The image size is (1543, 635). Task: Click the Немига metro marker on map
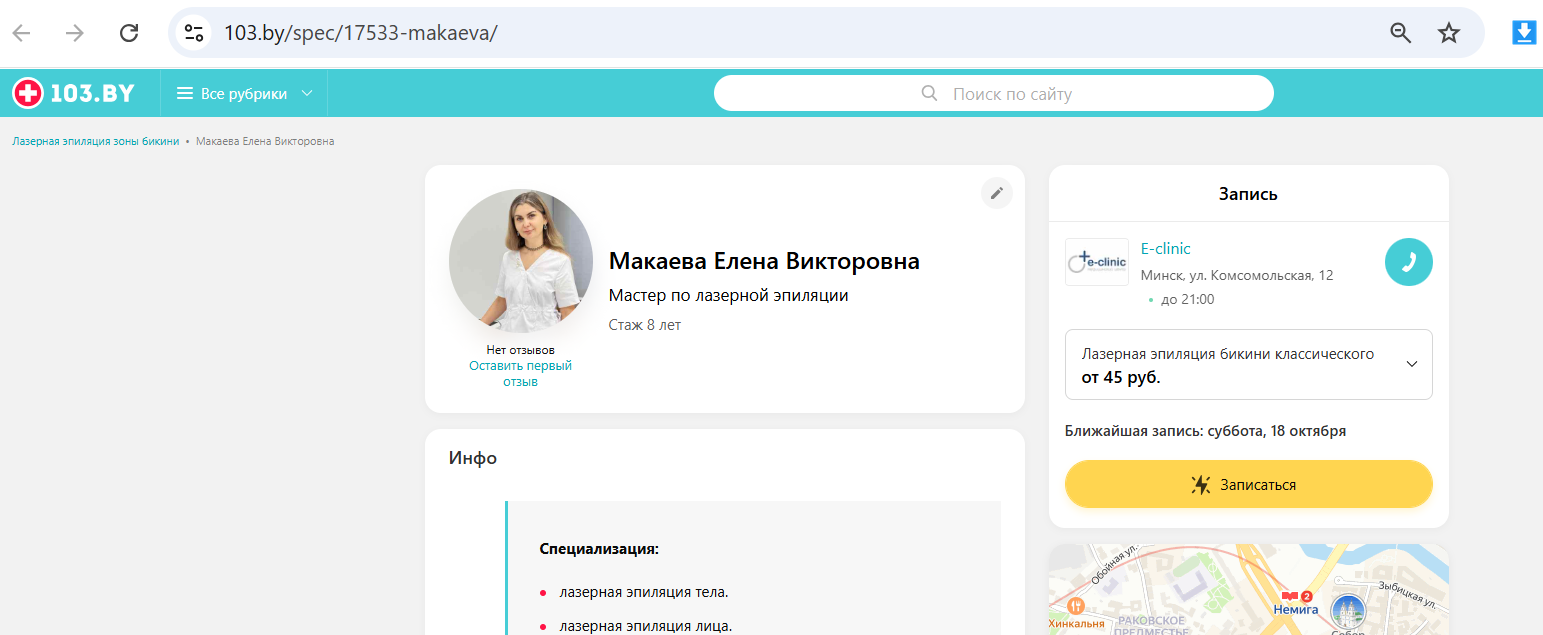(x=1296, y=603)
